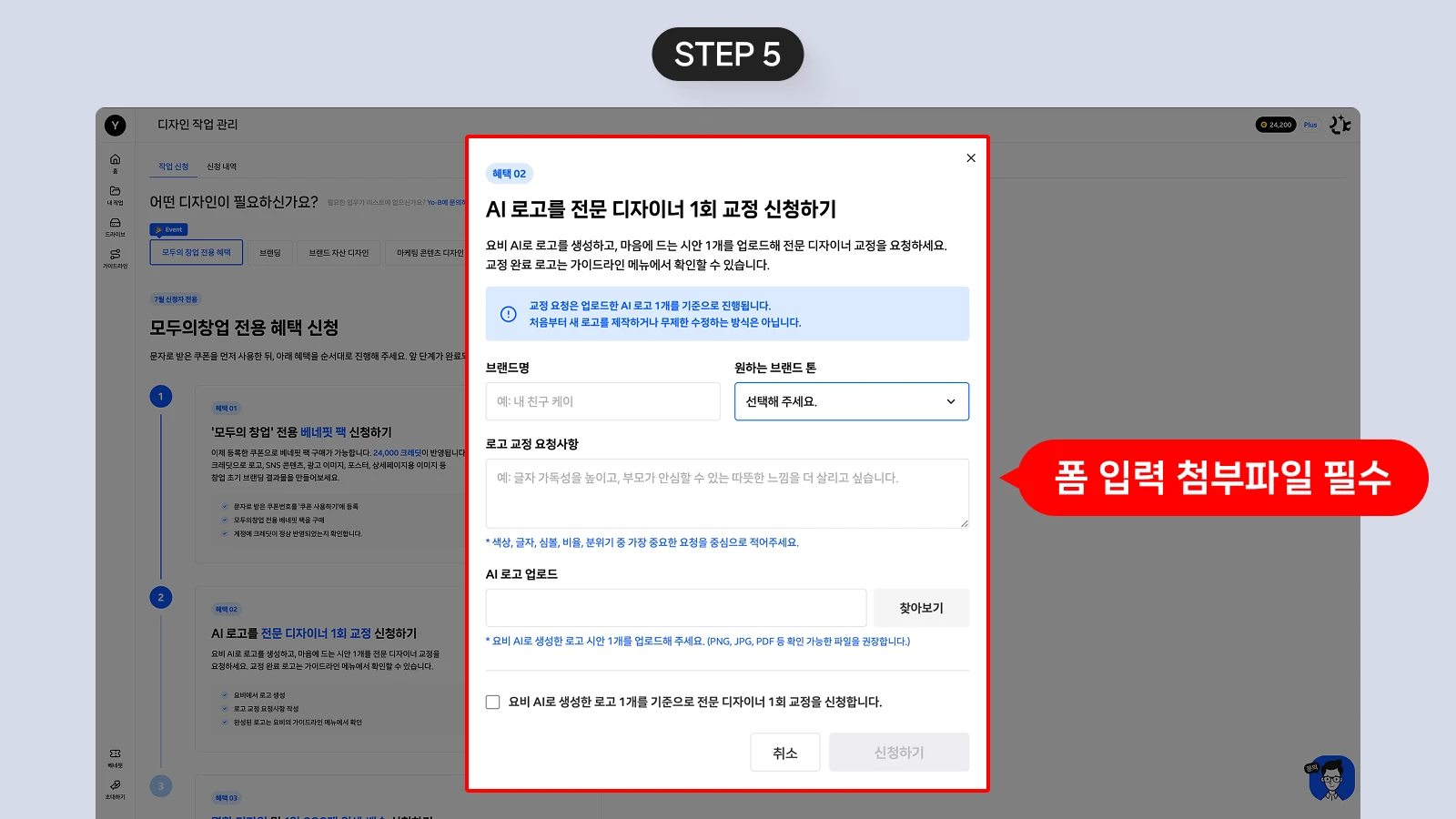
Task: Open 내 작업 folder icon in sidebar
Action: point(115,195)
